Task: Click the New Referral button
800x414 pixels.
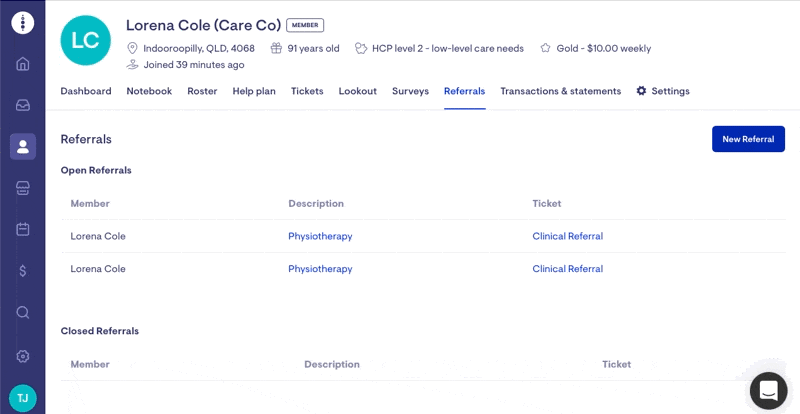Action: [748, 139]
